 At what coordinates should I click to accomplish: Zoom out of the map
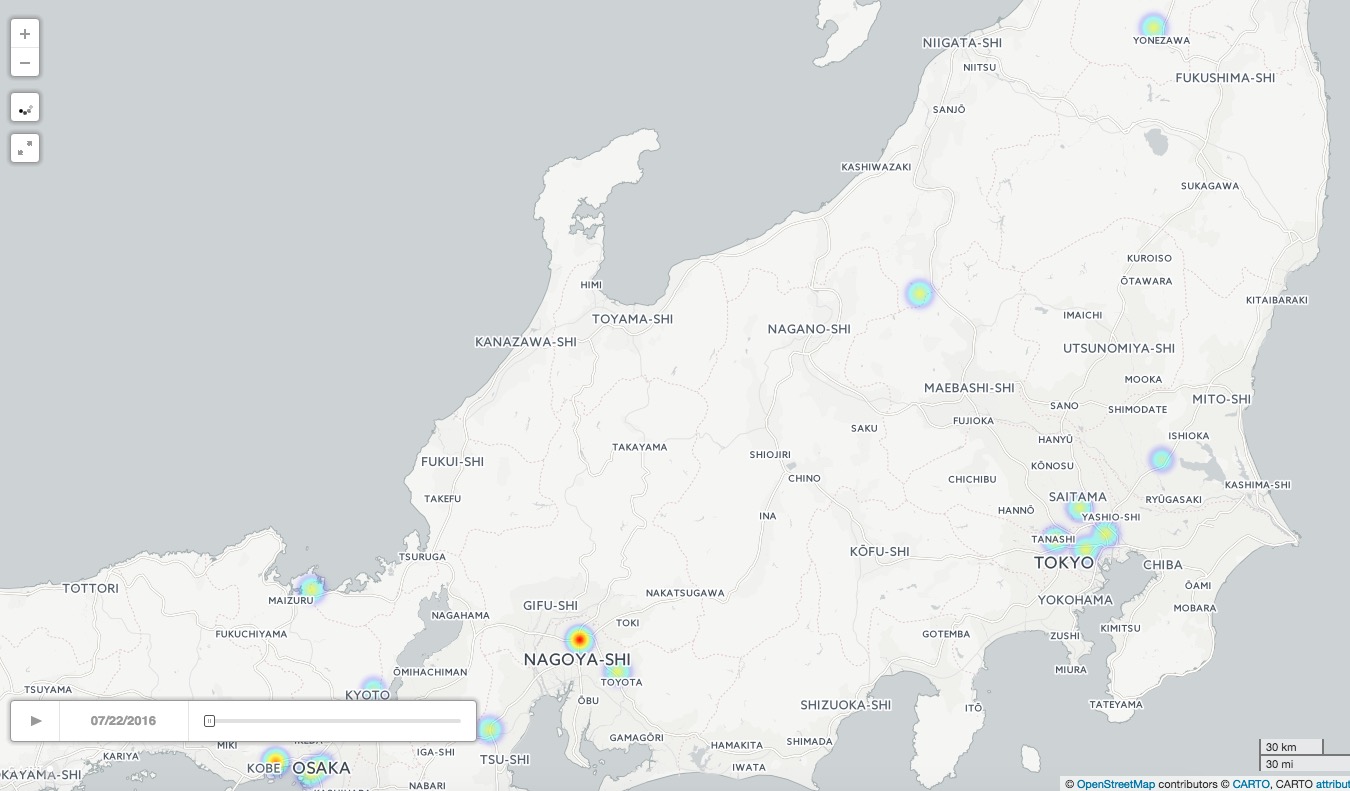pyautogui.click(x=25, y=63)
